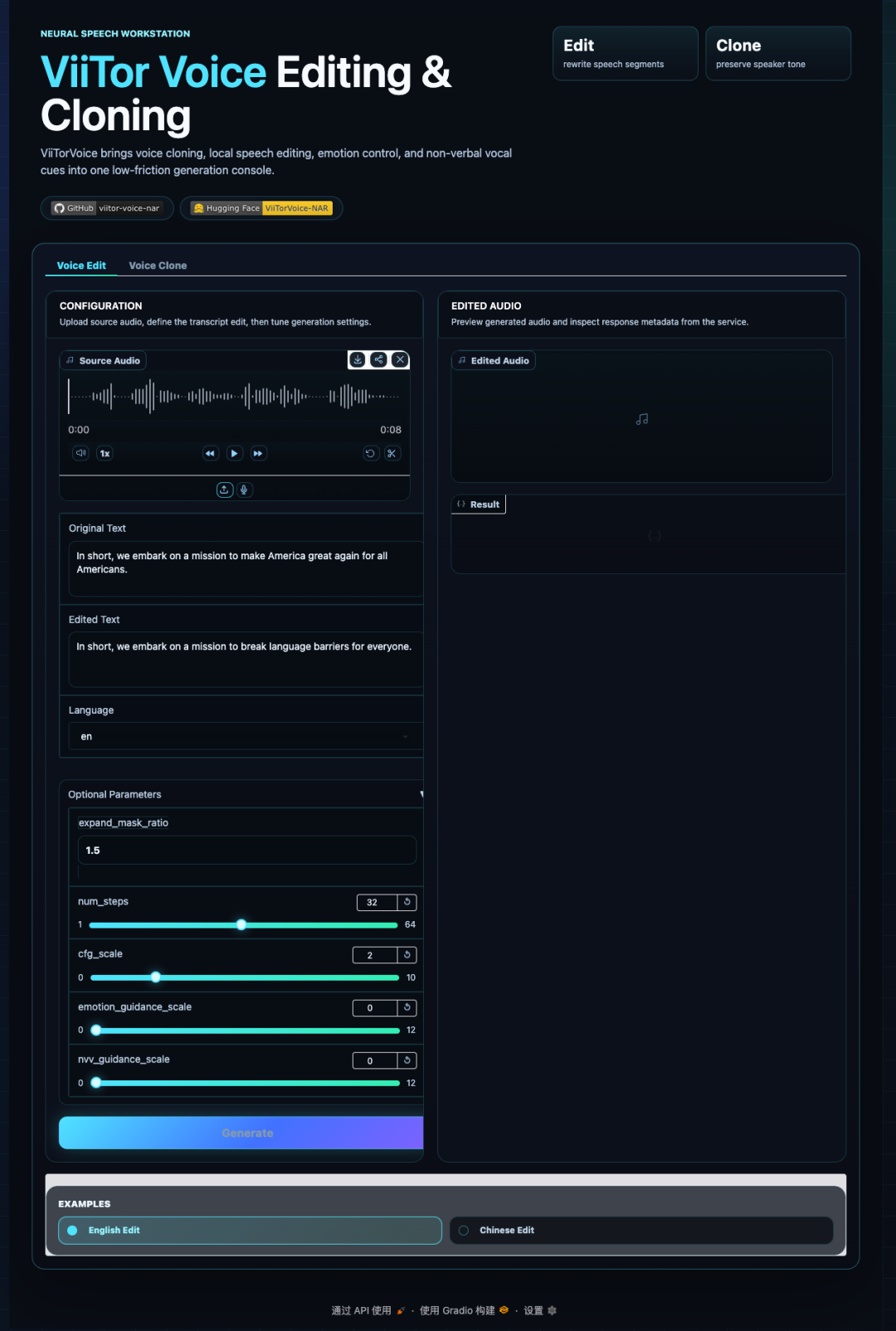Viewport: 896px width, 1331px height.
Task: Set the cfg_scale slider handle
Action: click(x=155, y=978)
